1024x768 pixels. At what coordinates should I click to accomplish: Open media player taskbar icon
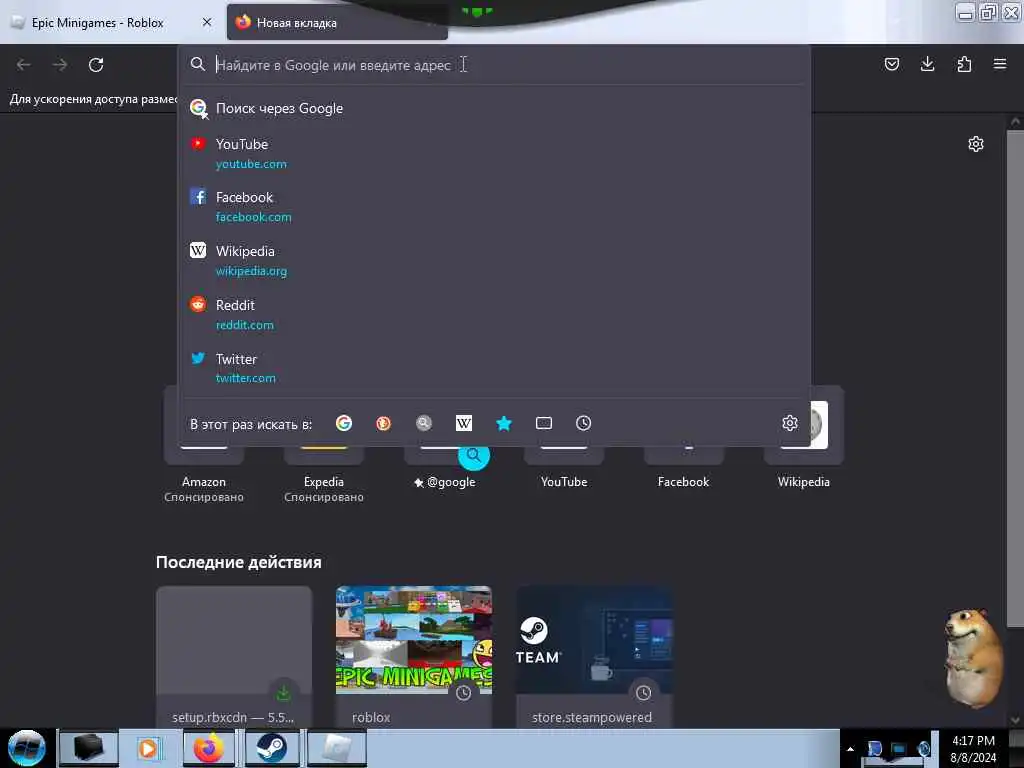148,748
